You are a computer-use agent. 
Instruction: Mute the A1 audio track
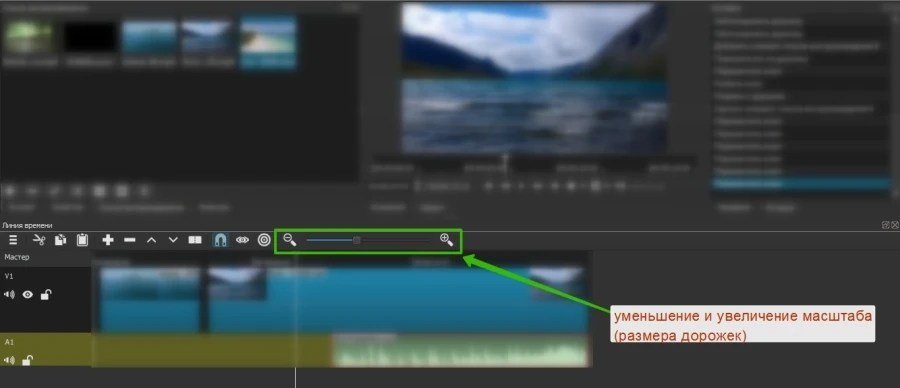9,360
